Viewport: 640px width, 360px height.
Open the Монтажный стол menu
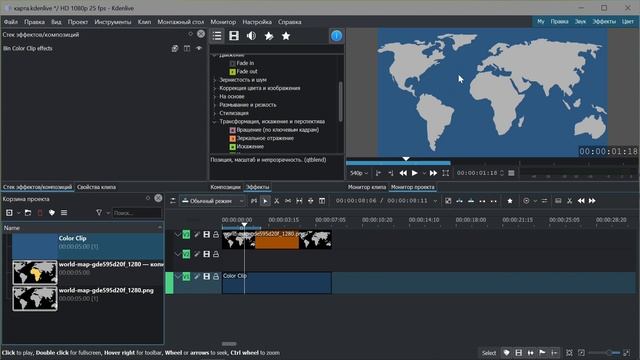click(x=181, y=22)
